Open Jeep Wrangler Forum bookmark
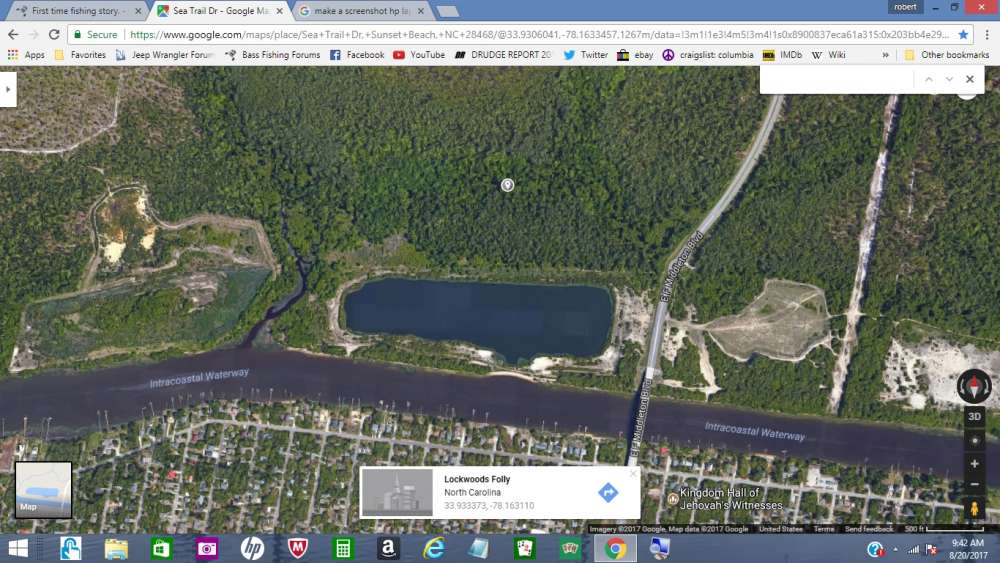Screen dimensions: 1000x563 [165, 55]
